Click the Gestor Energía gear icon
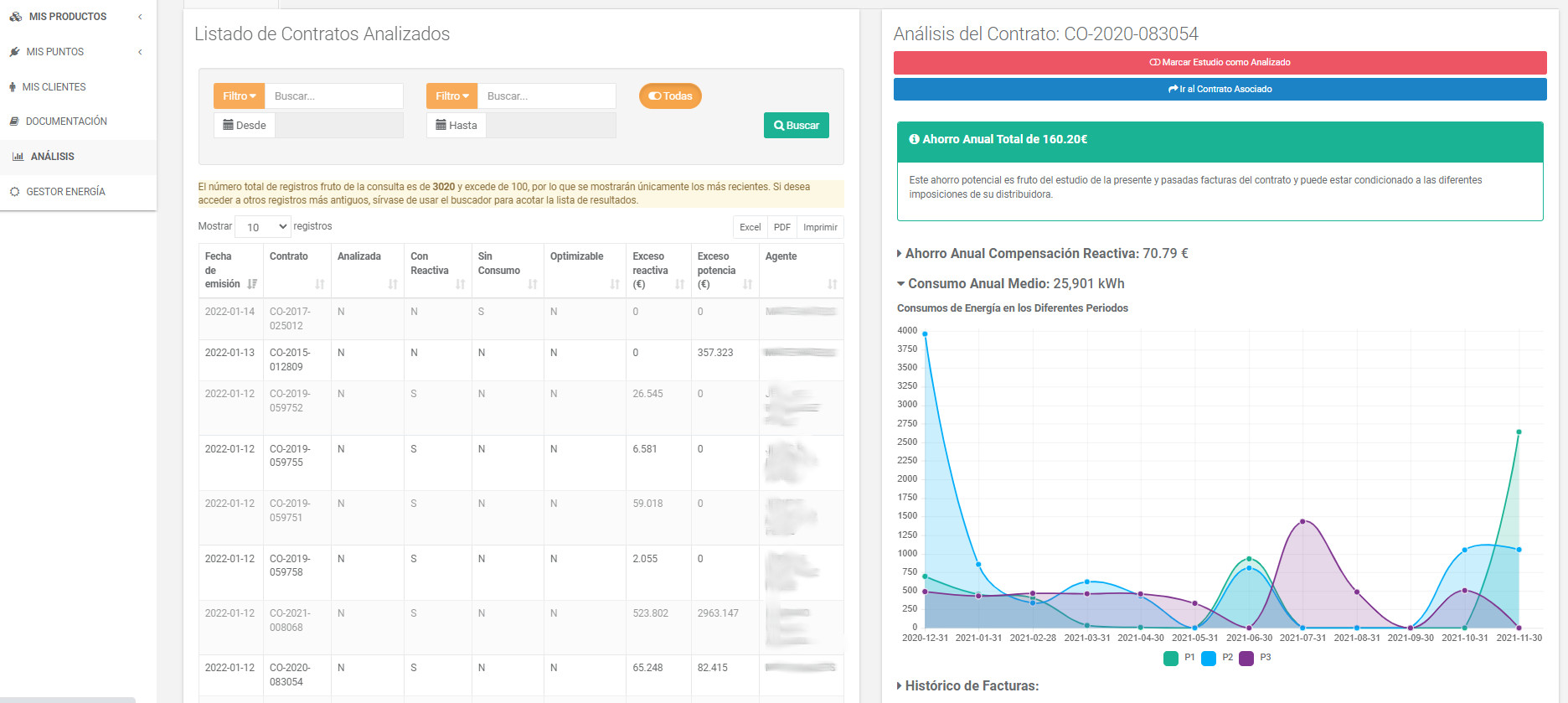The width and height of the screenshot is (1568, 703). click(x=14, y=192)
